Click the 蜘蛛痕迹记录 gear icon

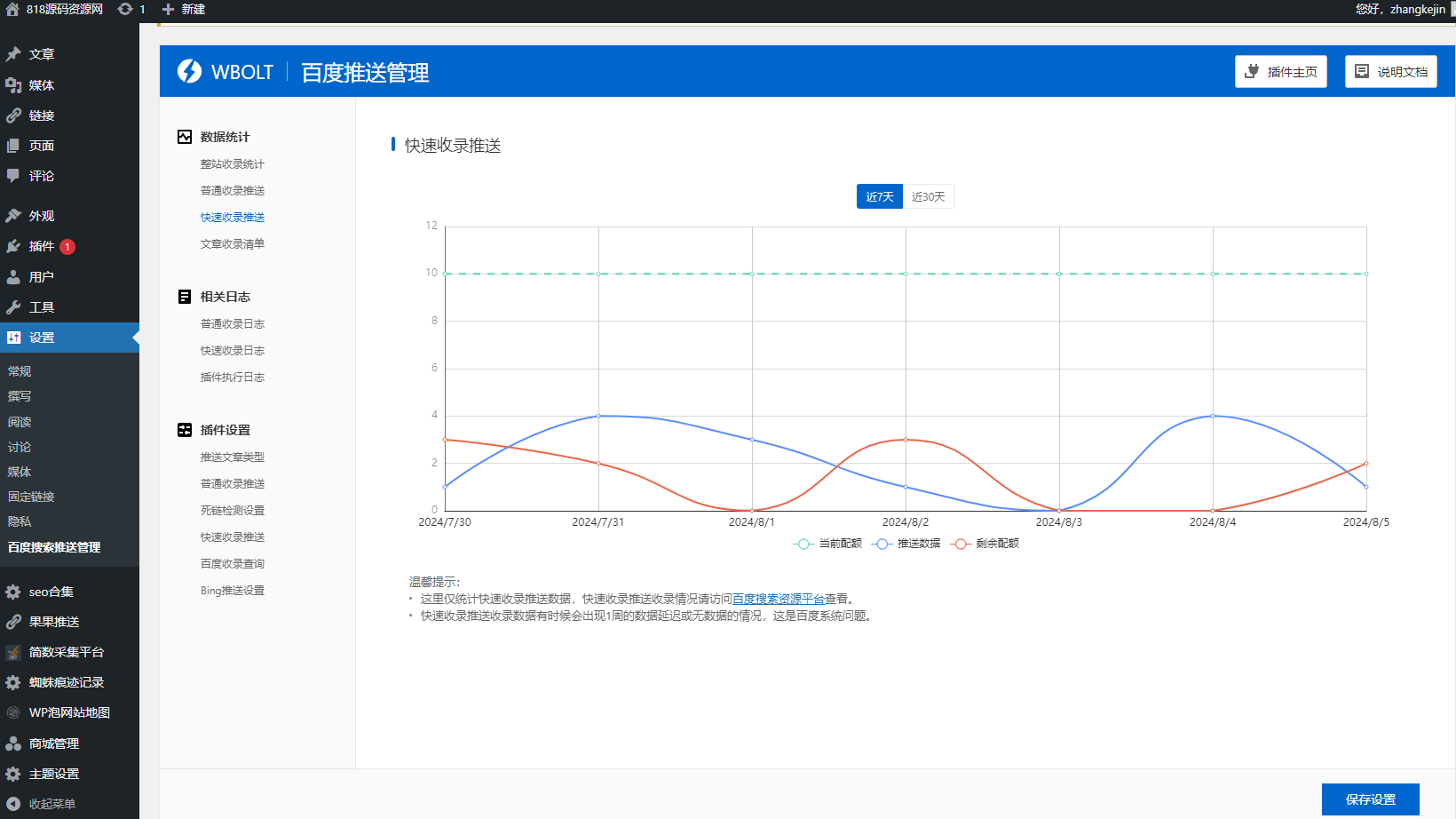click(13, 682)
